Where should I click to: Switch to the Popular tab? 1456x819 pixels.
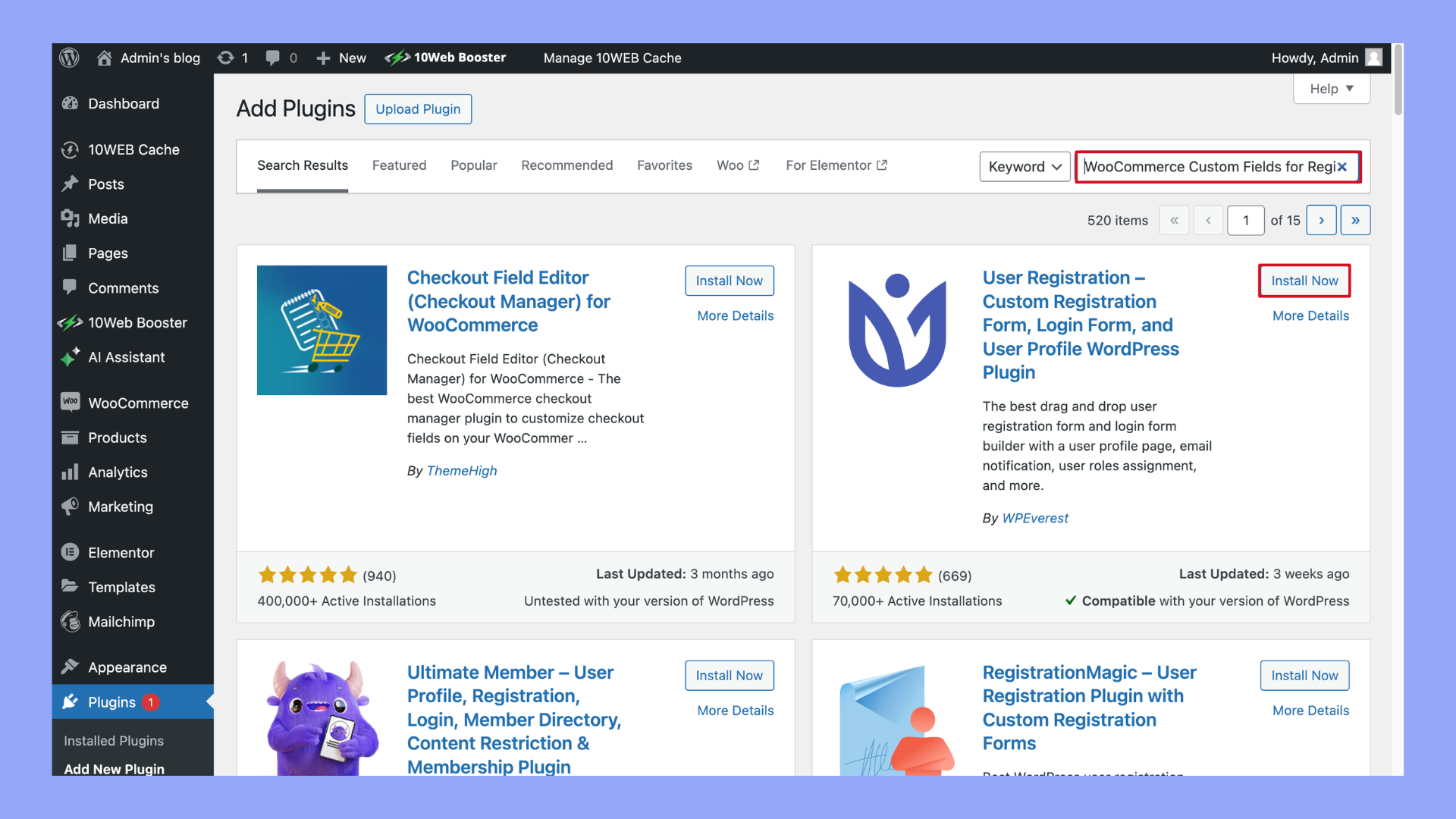[473, 165]
